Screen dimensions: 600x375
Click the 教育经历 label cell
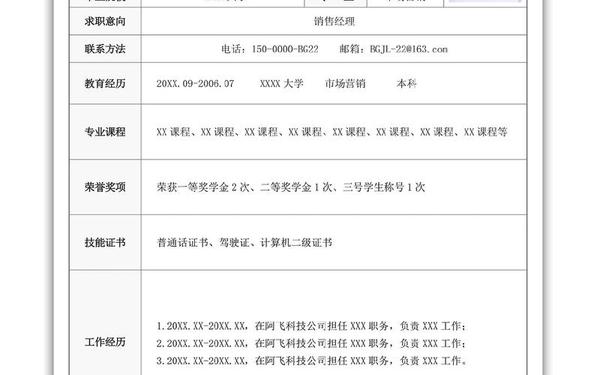tap(105, 83)
